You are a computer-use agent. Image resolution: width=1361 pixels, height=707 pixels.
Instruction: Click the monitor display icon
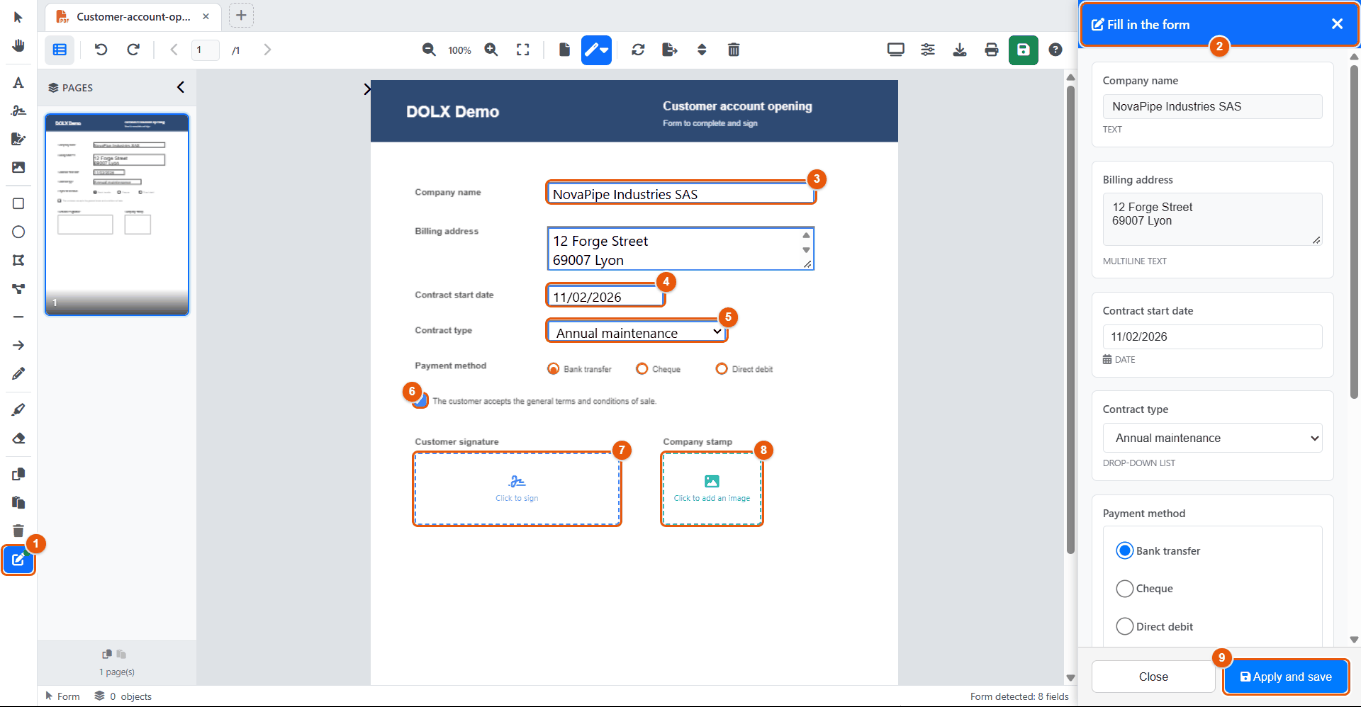(x=896, y=50)
